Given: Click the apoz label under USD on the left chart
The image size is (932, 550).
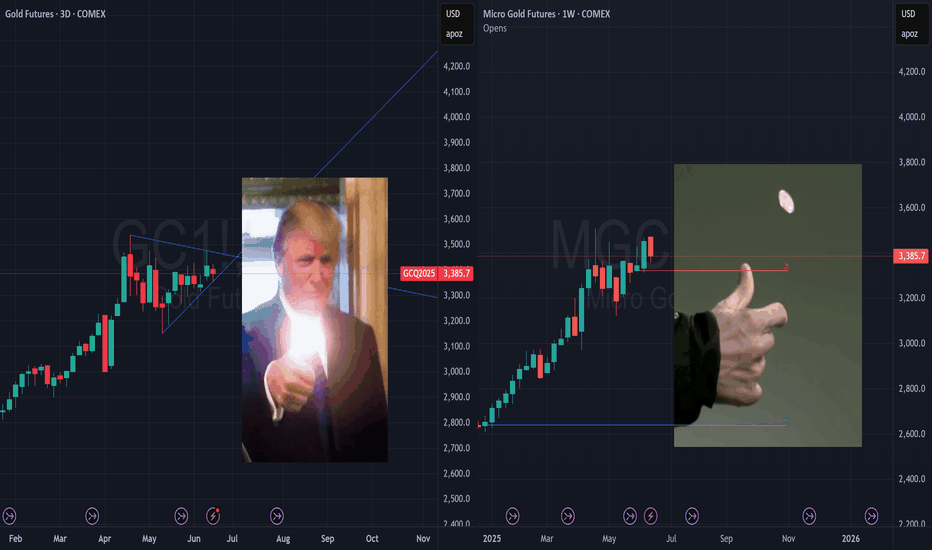Looking at the screenshot, I should point(454,34).
